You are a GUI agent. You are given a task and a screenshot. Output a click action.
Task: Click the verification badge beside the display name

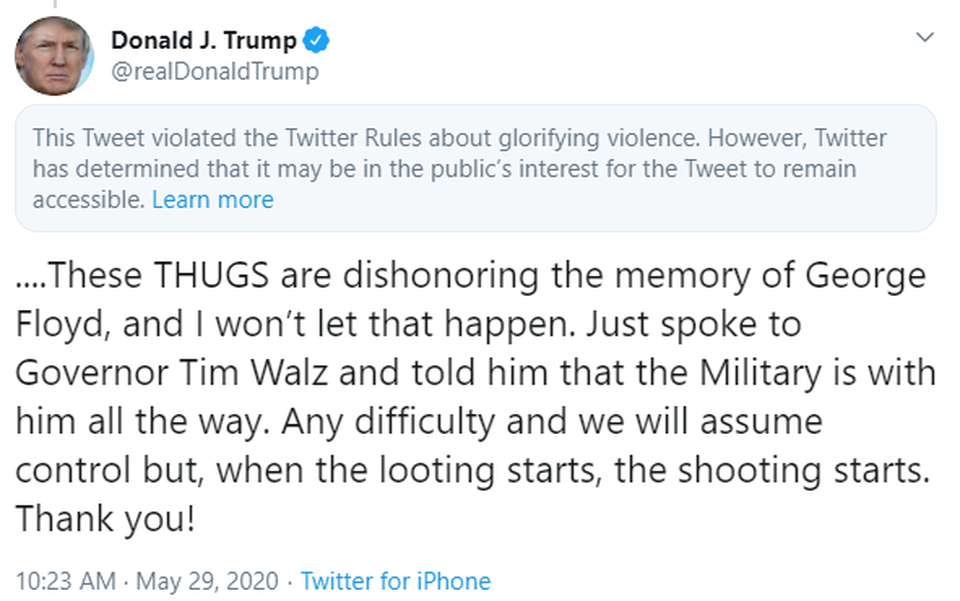coord(316,40)
